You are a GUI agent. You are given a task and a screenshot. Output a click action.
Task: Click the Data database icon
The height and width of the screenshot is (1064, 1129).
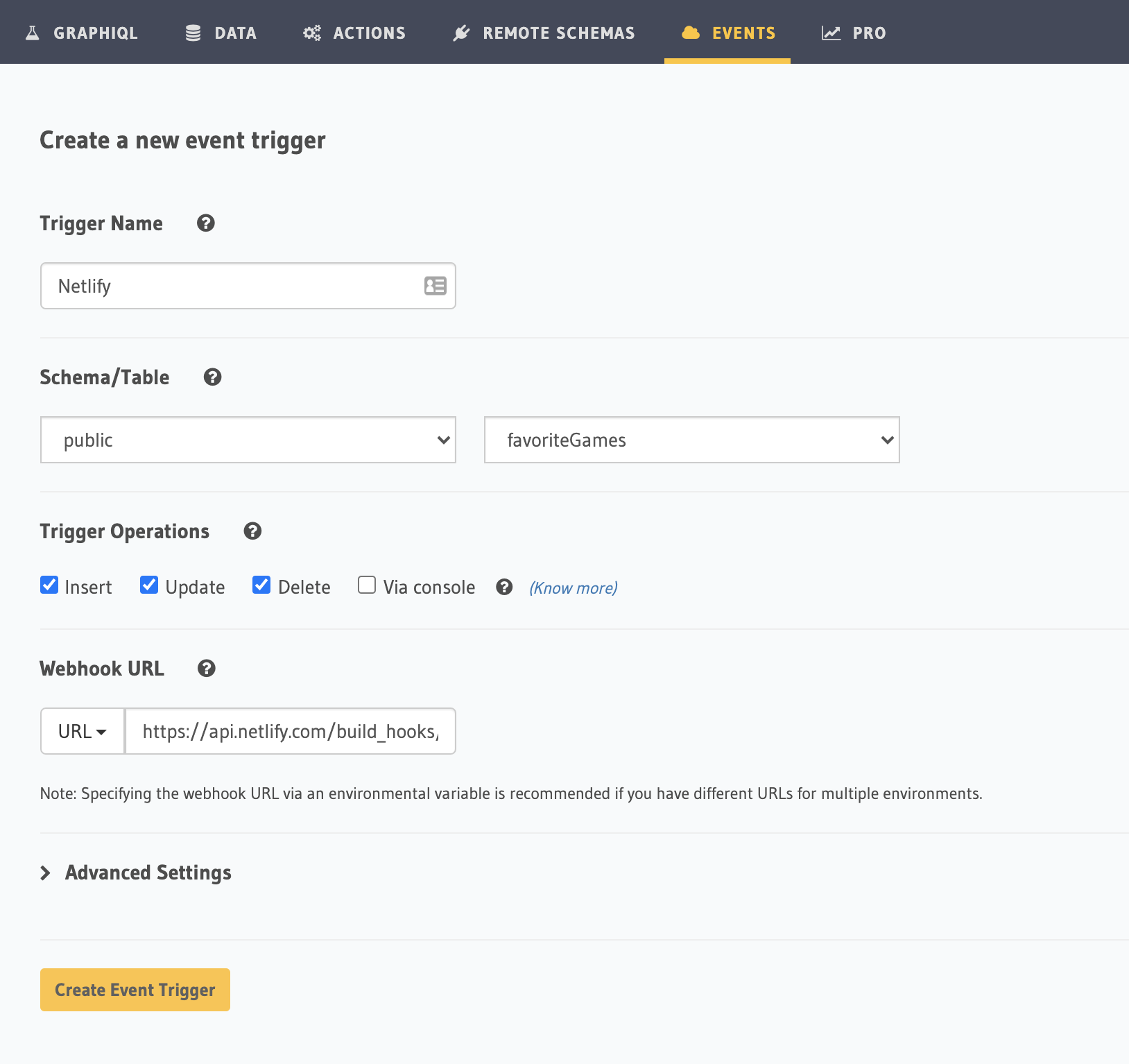pos(191,32)
